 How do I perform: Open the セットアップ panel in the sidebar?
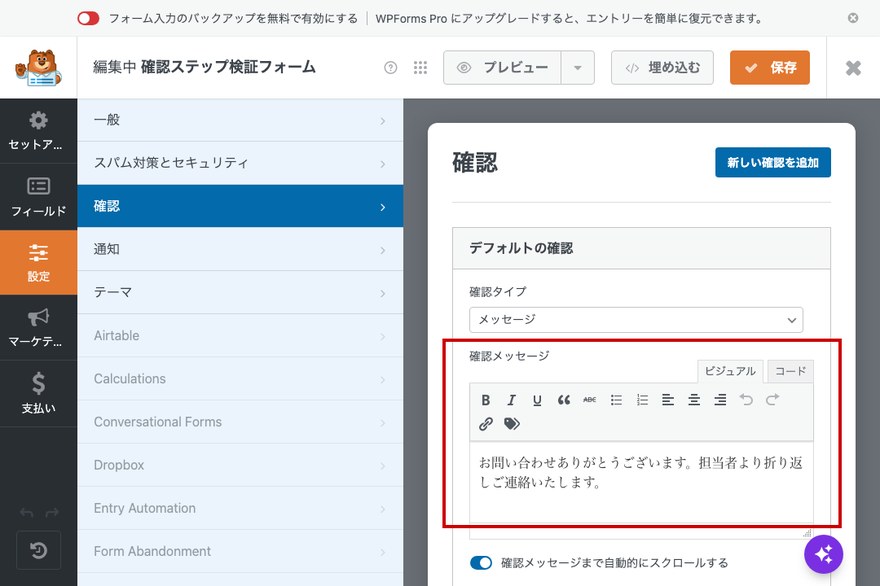point(38,131)
